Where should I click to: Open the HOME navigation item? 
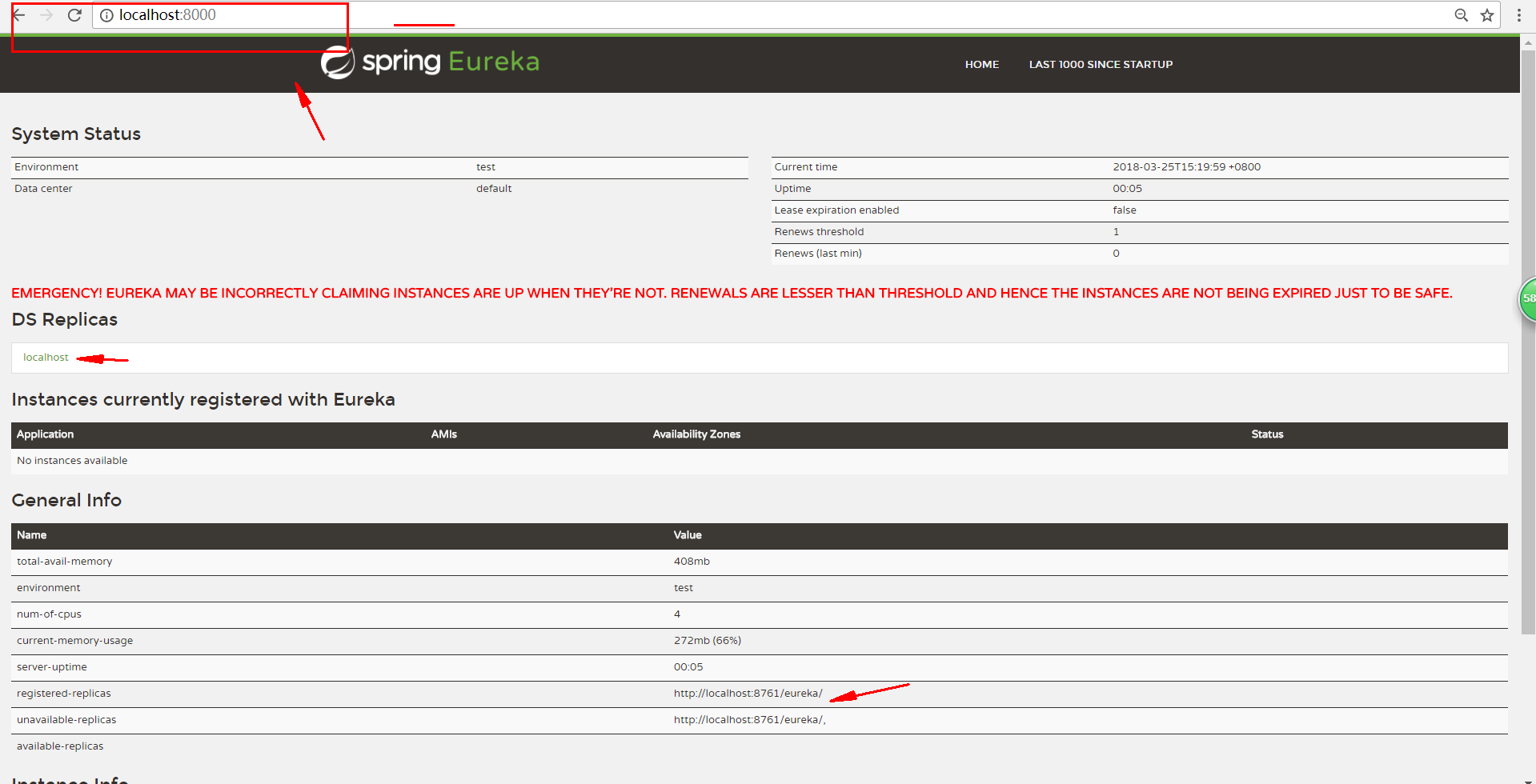click(981, 65)
